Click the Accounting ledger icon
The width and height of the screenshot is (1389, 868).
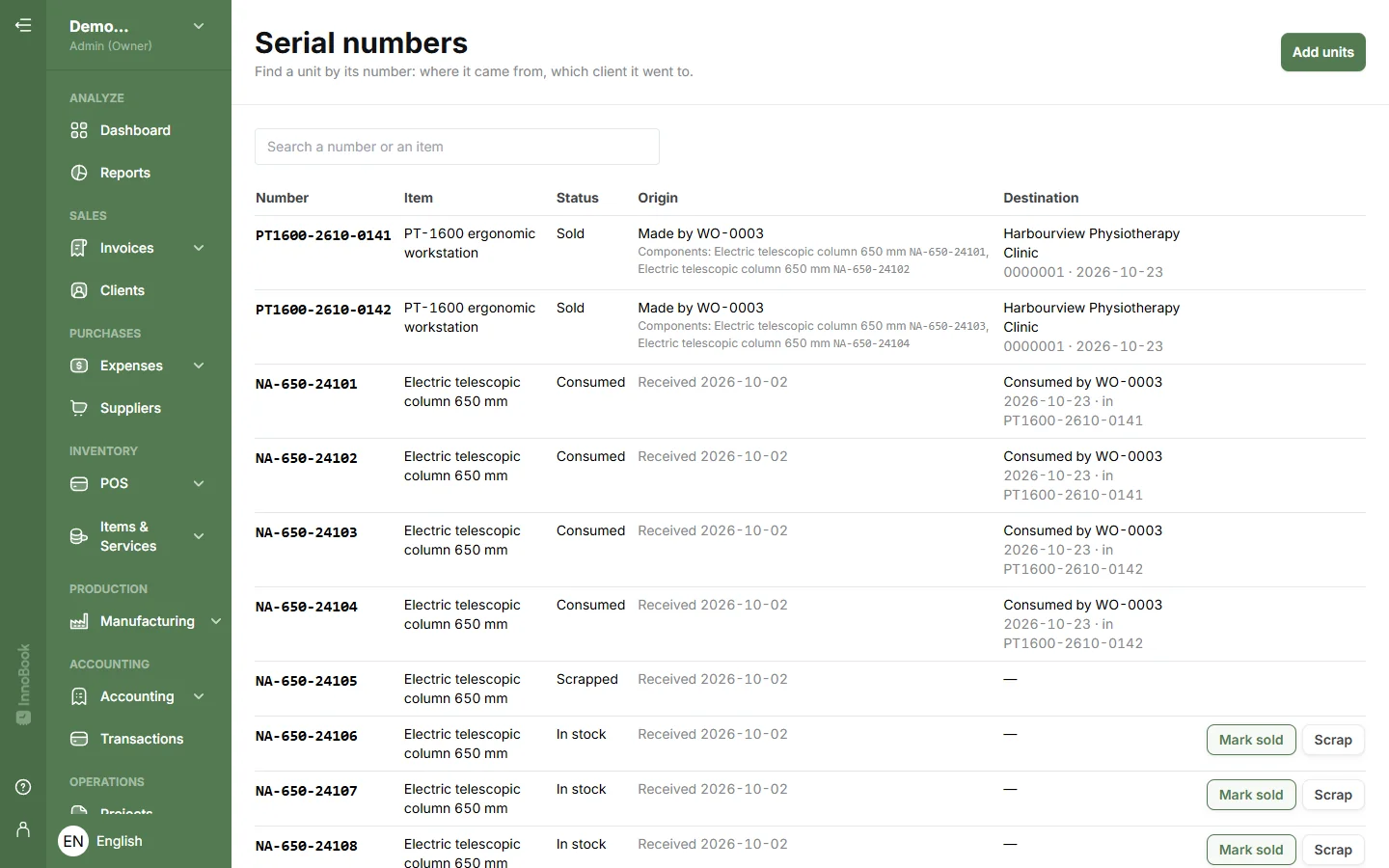(79, 696)
